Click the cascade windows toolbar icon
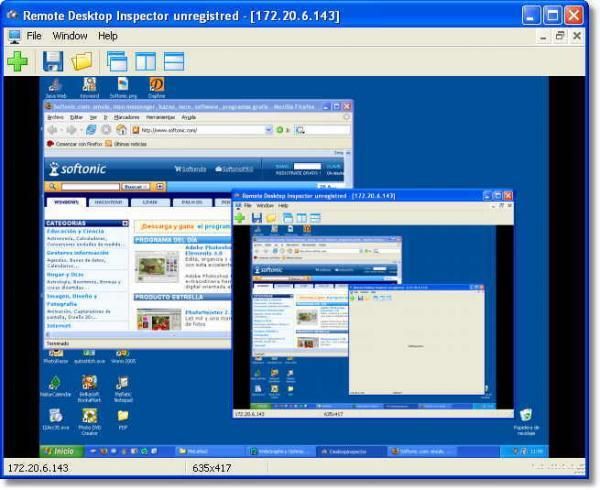 coord(117,61)
